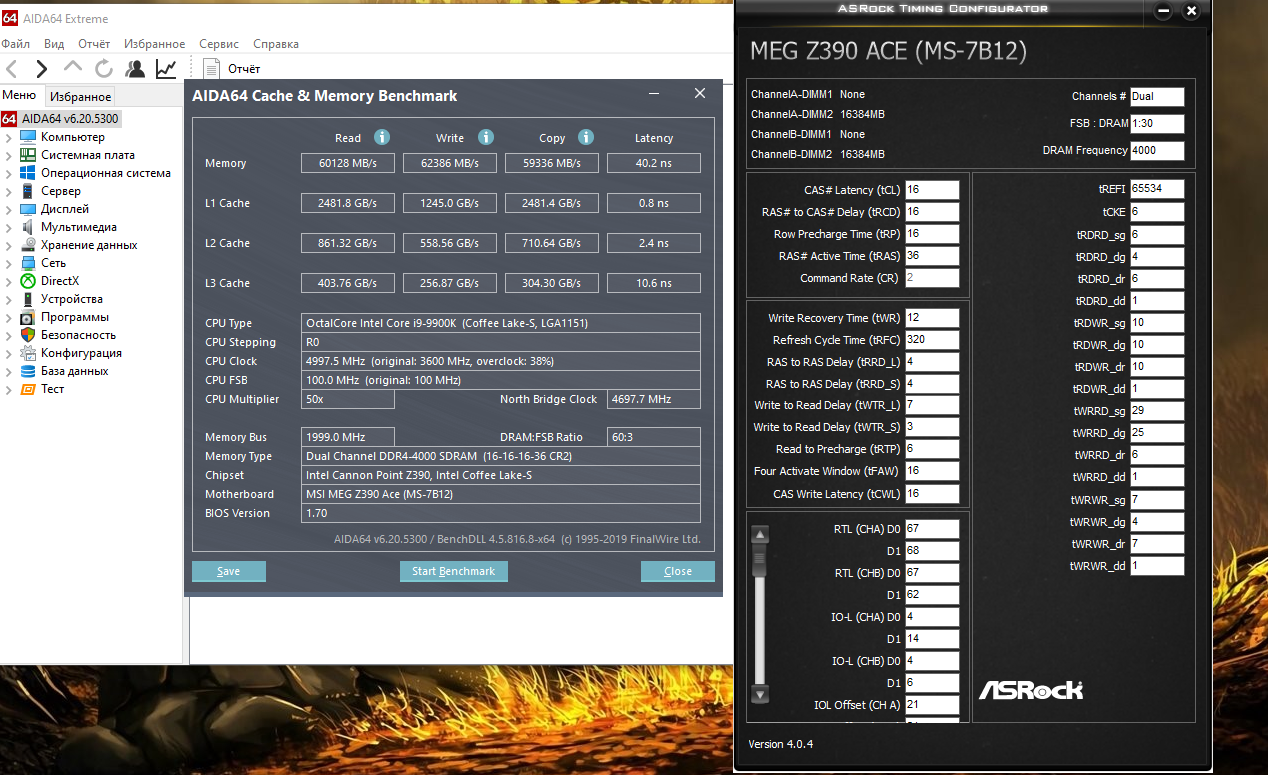
Task: Select the Сервер tree item
Action: coord(61,191)
